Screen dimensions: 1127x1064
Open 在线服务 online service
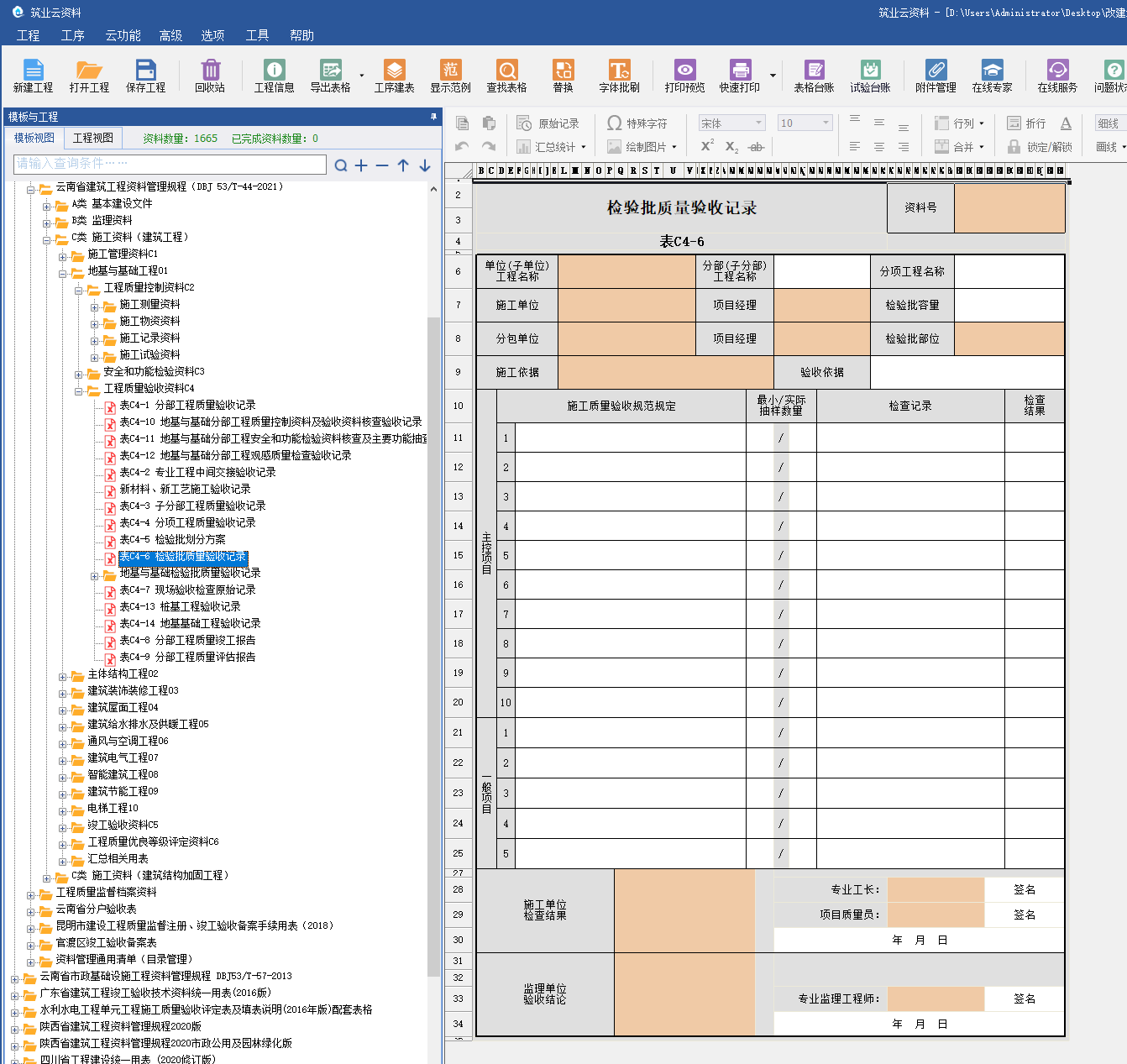(x=1057, y=76)
